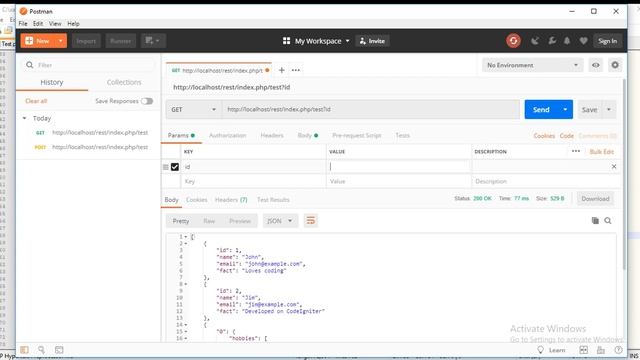Open the View menu
640x360 pixels.
tap(55, 24)
